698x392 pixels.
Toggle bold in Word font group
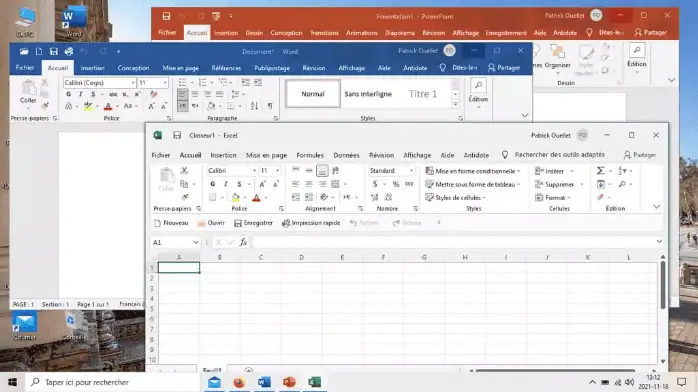point(68,94)
